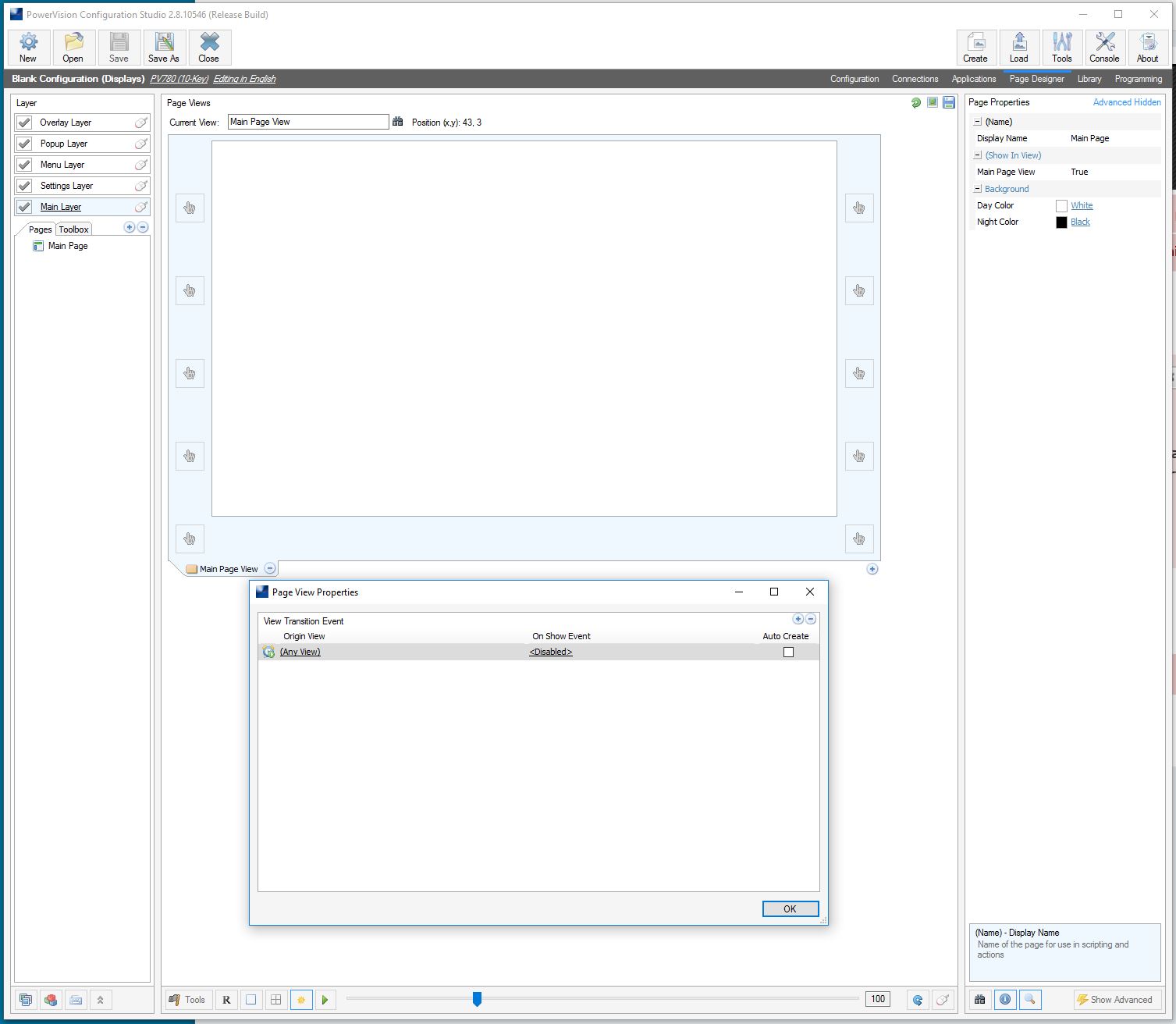Click the blue floppy save icon in Page Views
This screenshot has width=1176, height=1024.
949,103
